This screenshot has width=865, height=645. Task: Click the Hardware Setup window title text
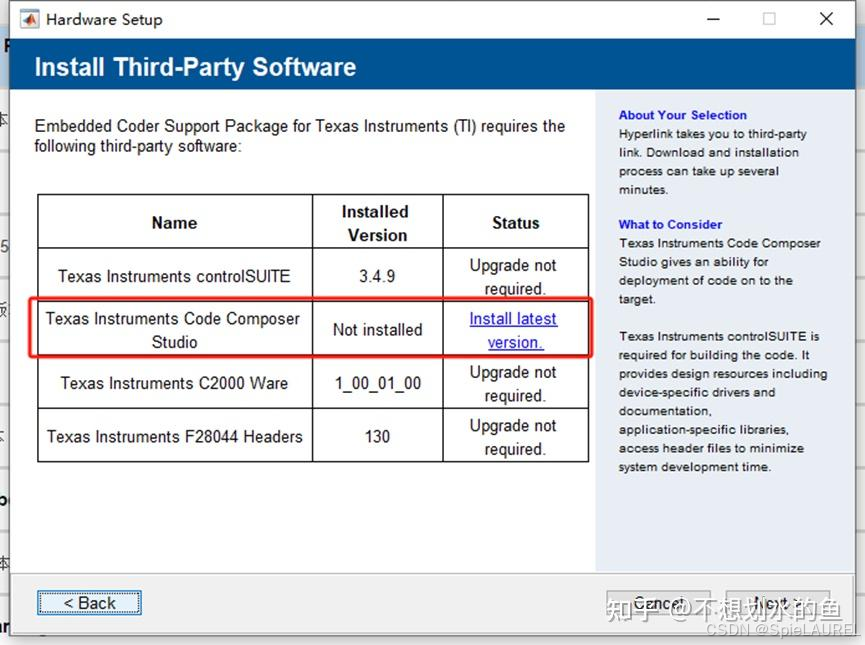point(104,19)
